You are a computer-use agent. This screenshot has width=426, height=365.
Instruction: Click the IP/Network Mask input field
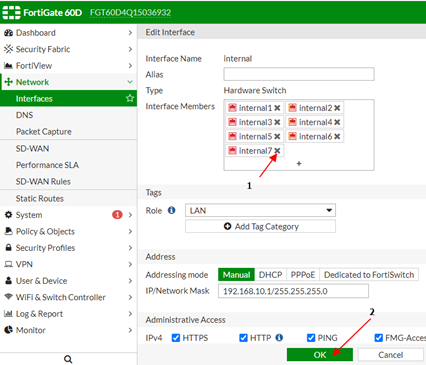click(293, 291)
